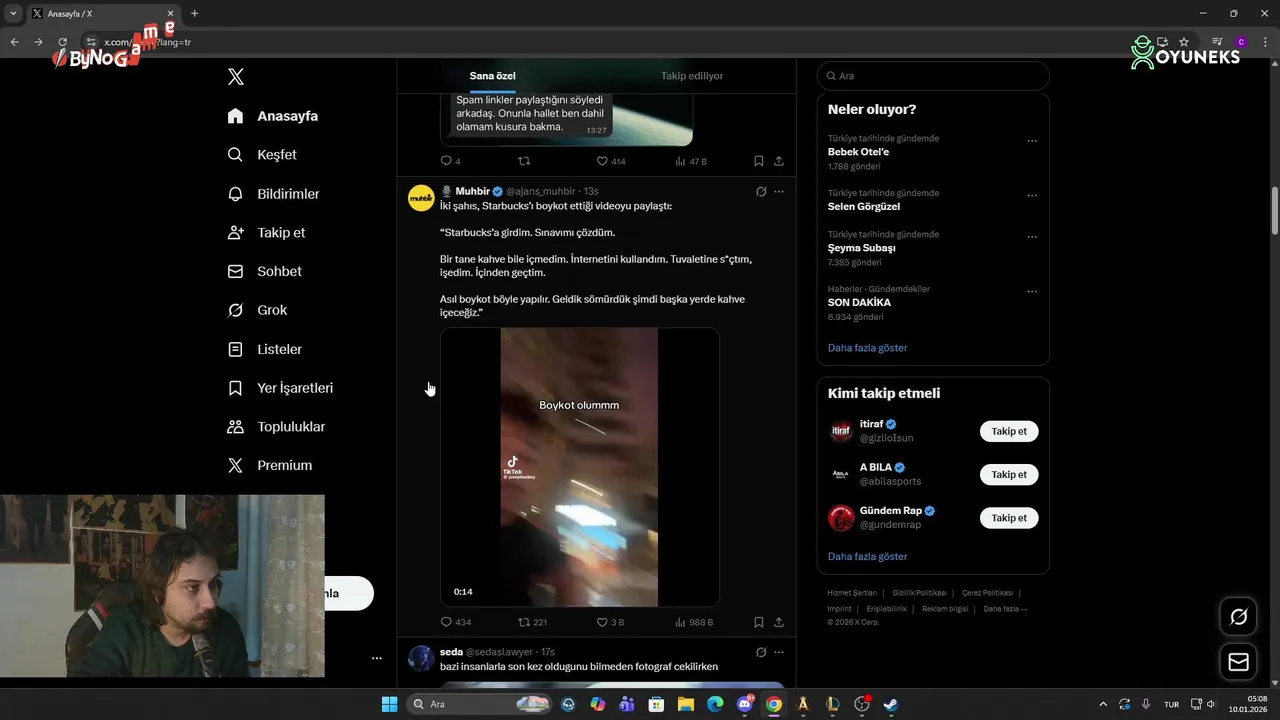Bookmark the Muhbir post

(x=759, y=622)
